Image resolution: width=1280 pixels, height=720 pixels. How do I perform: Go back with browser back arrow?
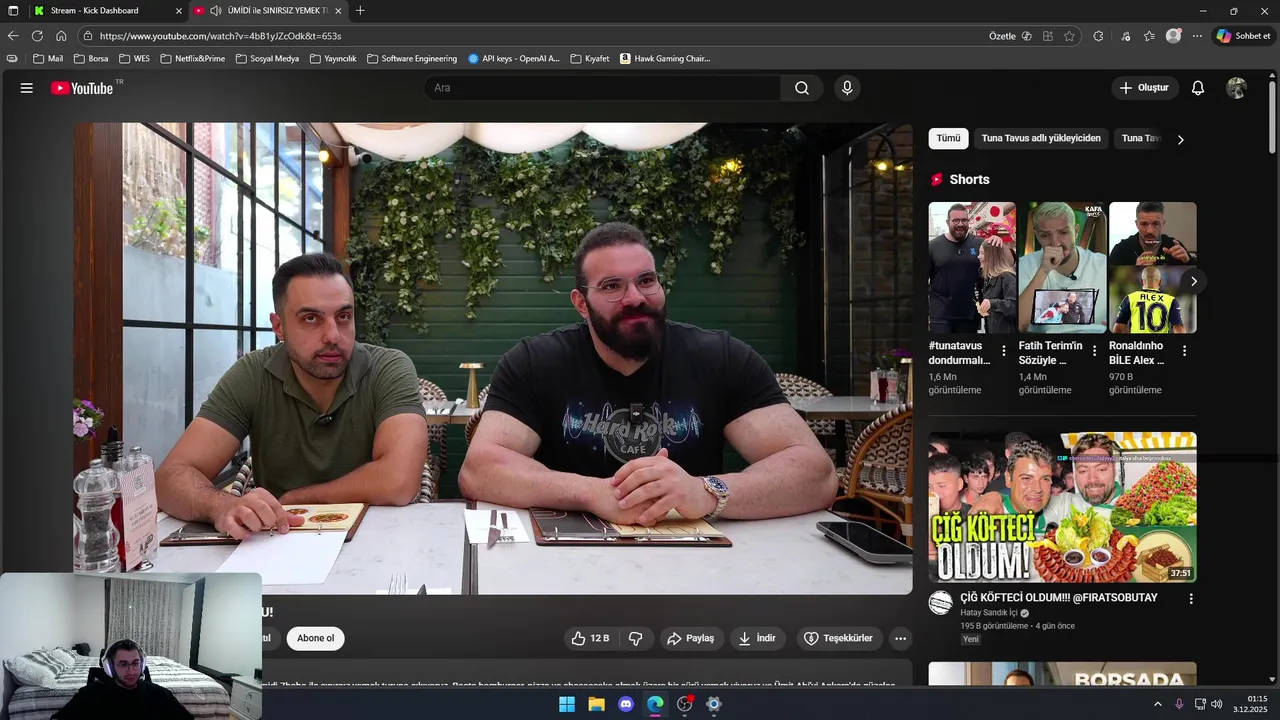pyautogui.click(x=13, y=36)
